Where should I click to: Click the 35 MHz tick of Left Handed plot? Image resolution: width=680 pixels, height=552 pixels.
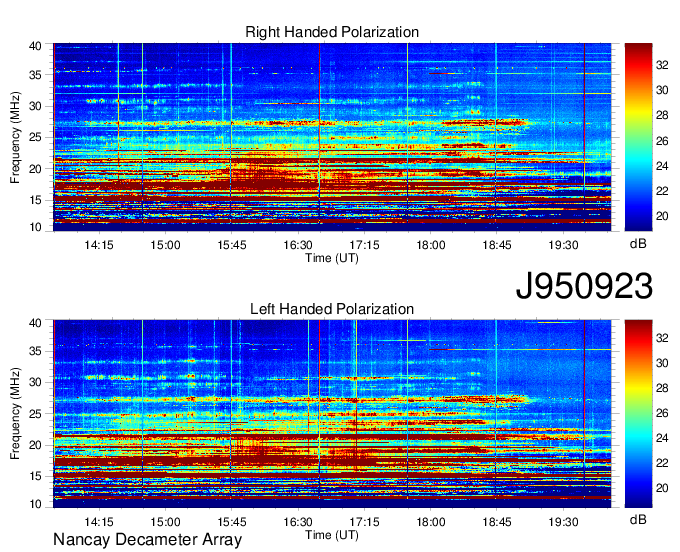click(35, 352)
